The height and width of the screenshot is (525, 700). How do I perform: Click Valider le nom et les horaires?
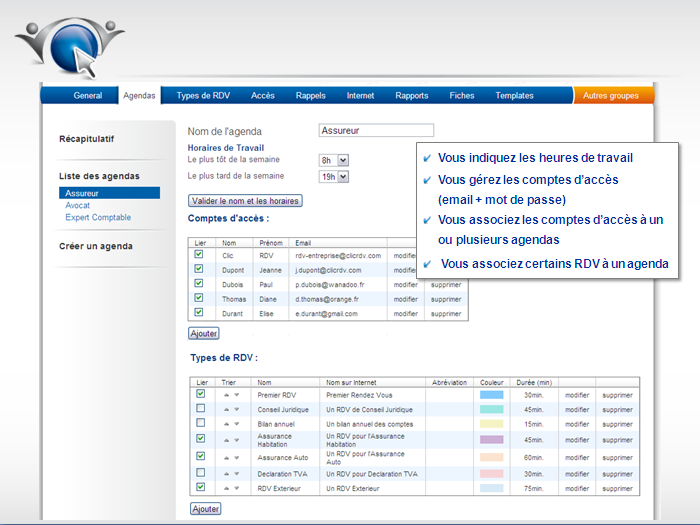click(x=245, y=201)
